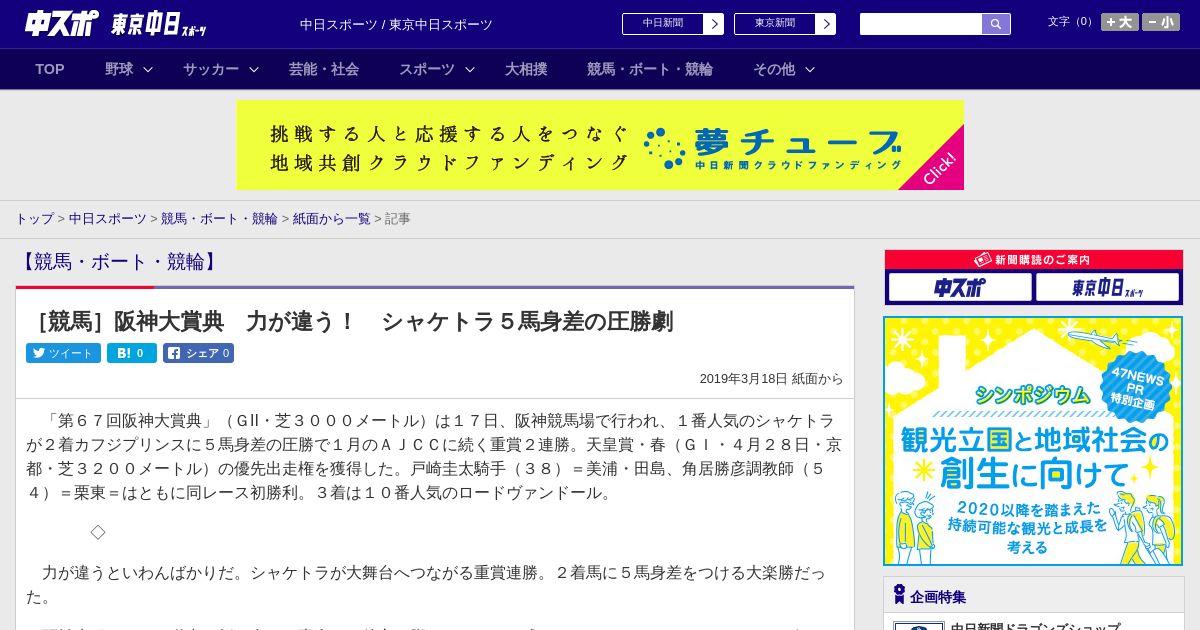Click the 企画特集 ribbon icon
This screenshot has height=630, width=1200.
click(899, 595)
